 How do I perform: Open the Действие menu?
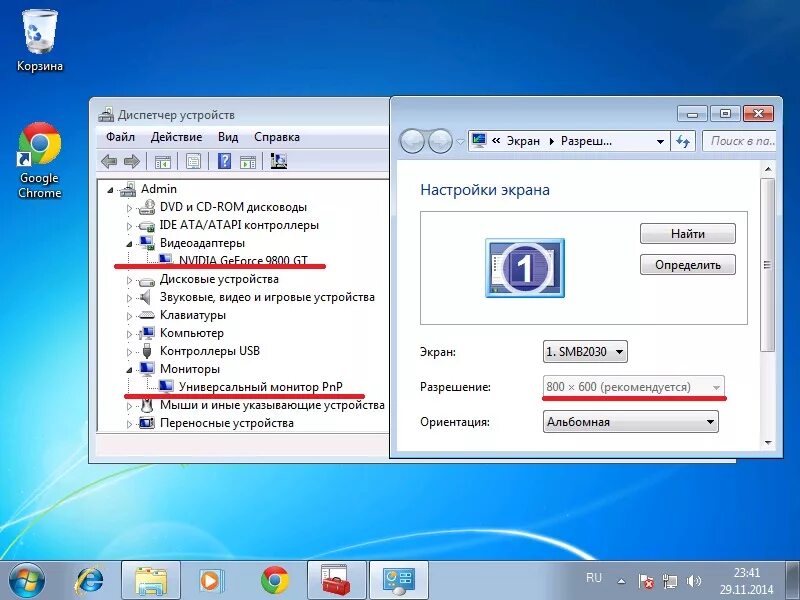(x=177, y=137)
